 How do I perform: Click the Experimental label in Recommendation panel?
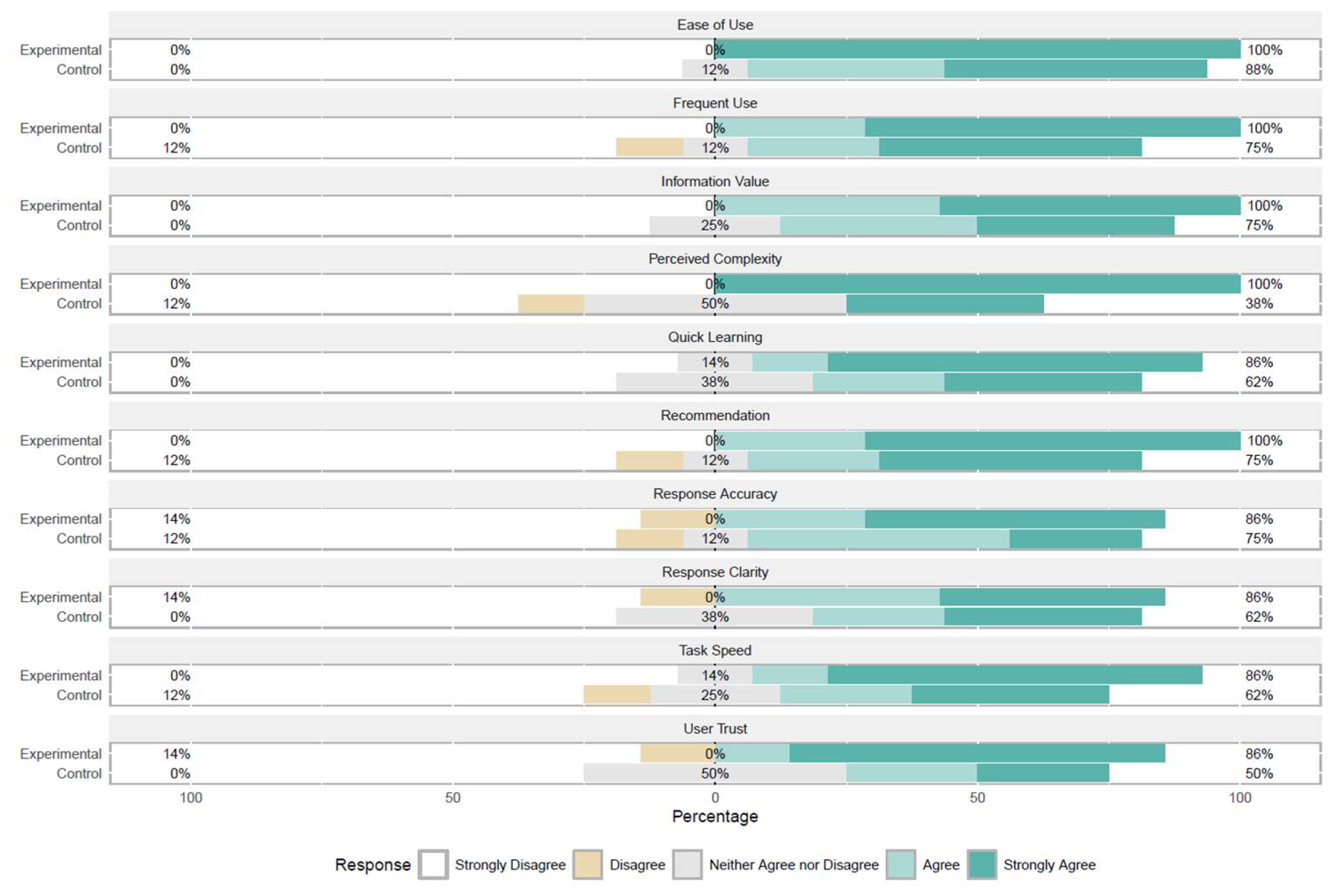click(x=60, y=441)
